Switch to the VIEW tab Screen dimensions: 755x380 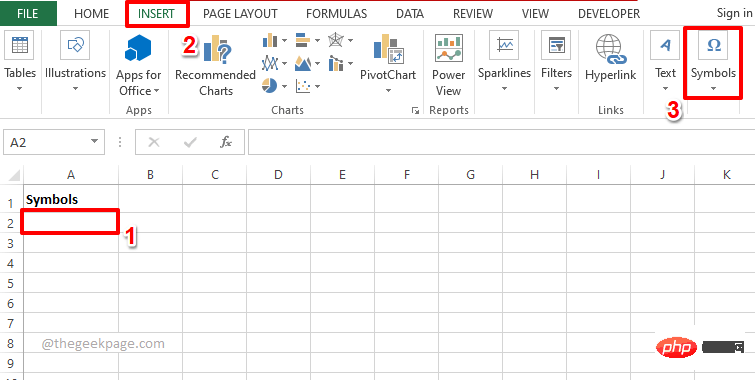[x=535, y=13]
